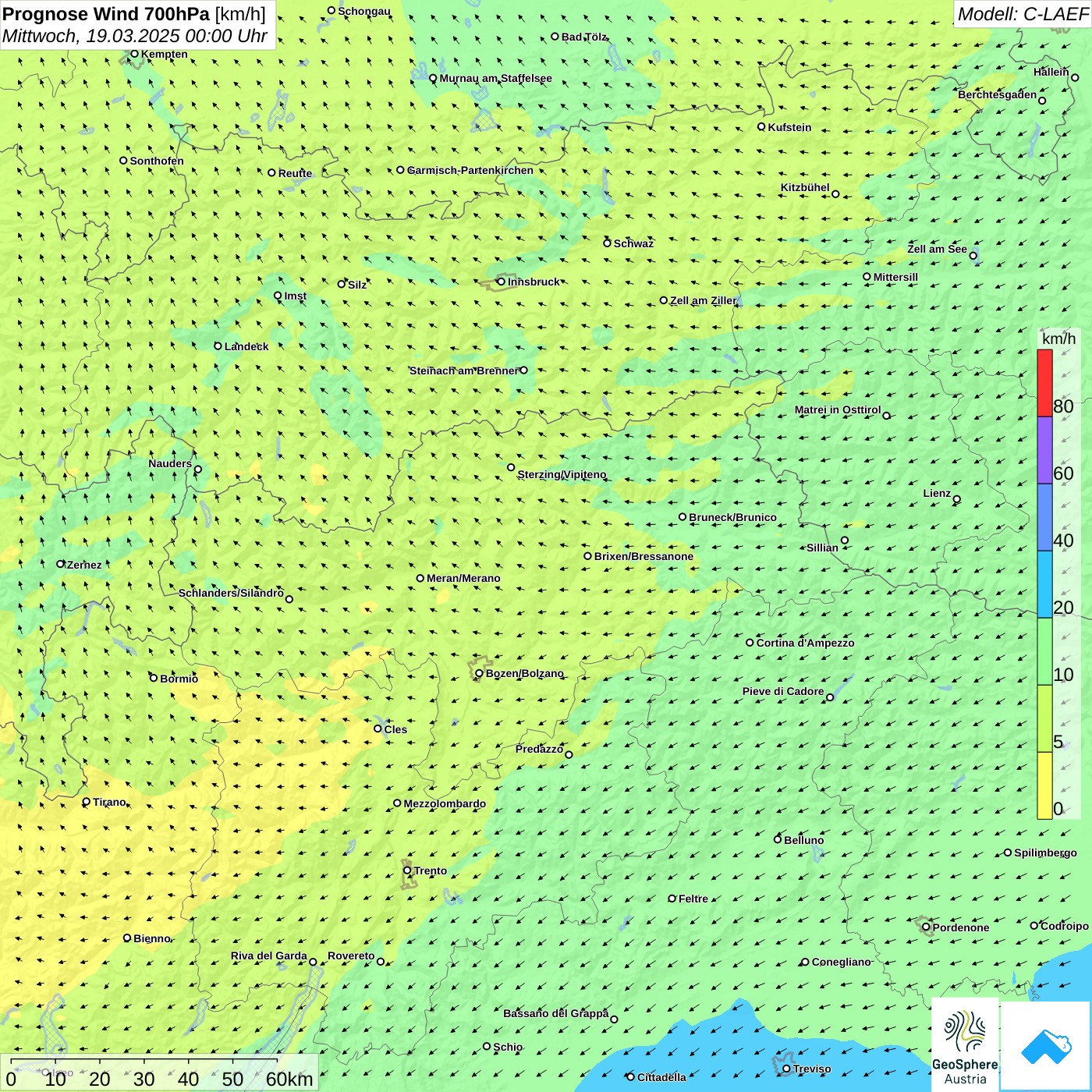Click the Tirano label
This screenshot has width=1092, height=1092.
[x=109, y=802]
